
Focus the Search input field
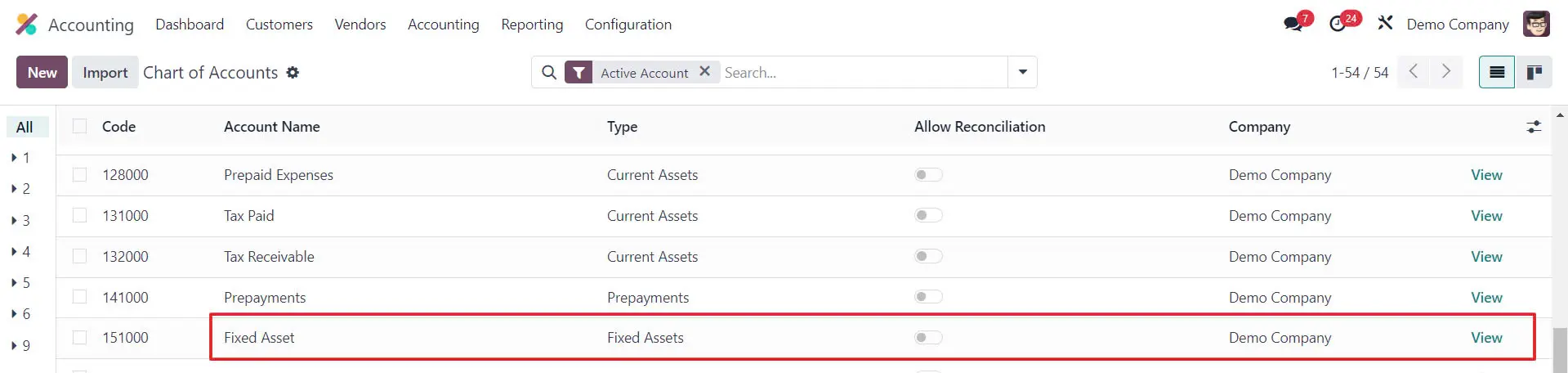click(x=862, y=73)
